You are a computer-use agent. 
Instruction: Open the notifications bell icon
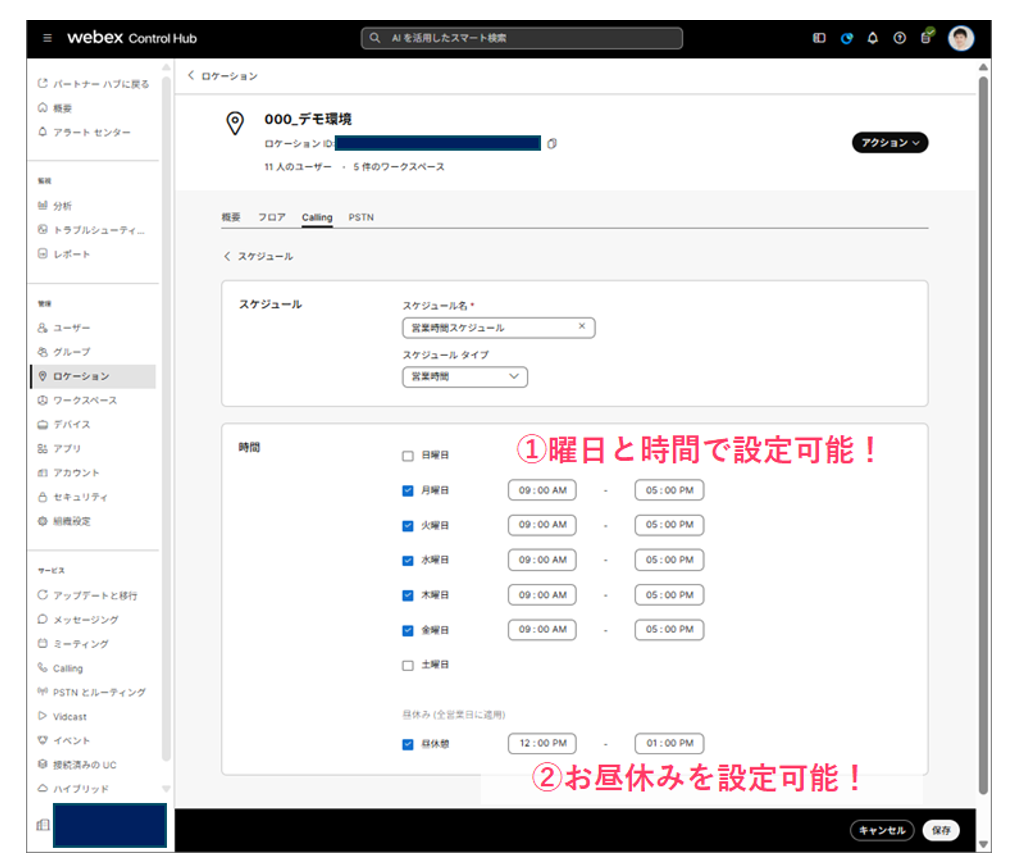872,38
